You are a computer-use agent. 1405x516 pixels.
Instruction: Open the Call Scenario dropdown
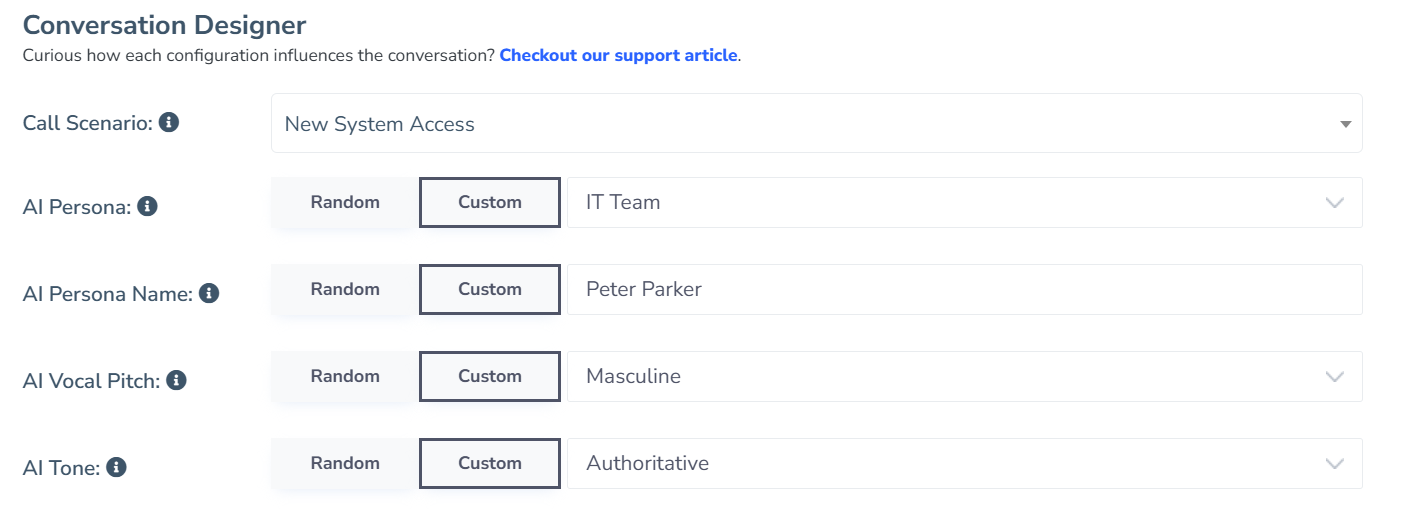[816, 124]
